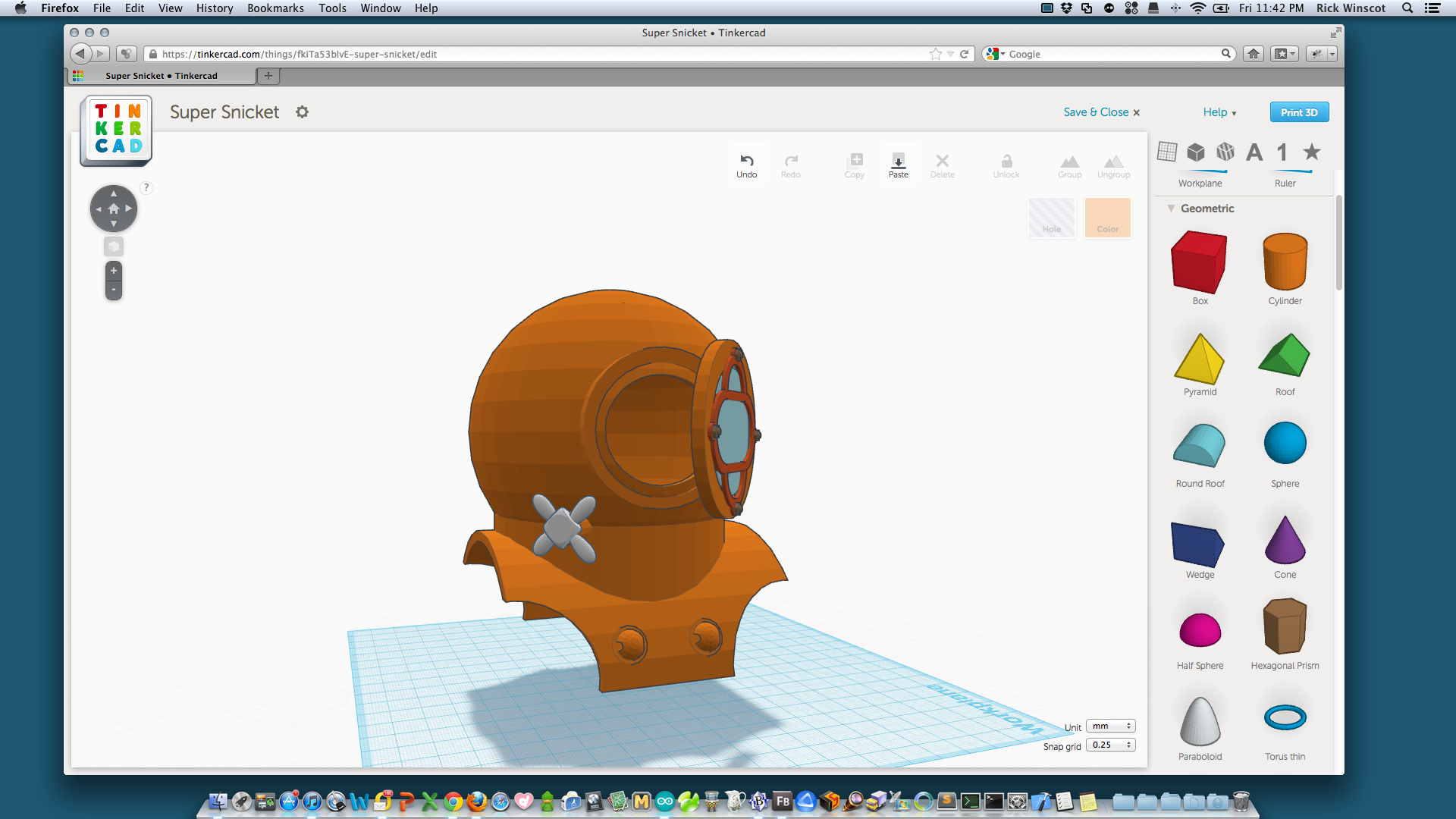Toggle the Hole material option
1456x819 pixels.
1051,218
